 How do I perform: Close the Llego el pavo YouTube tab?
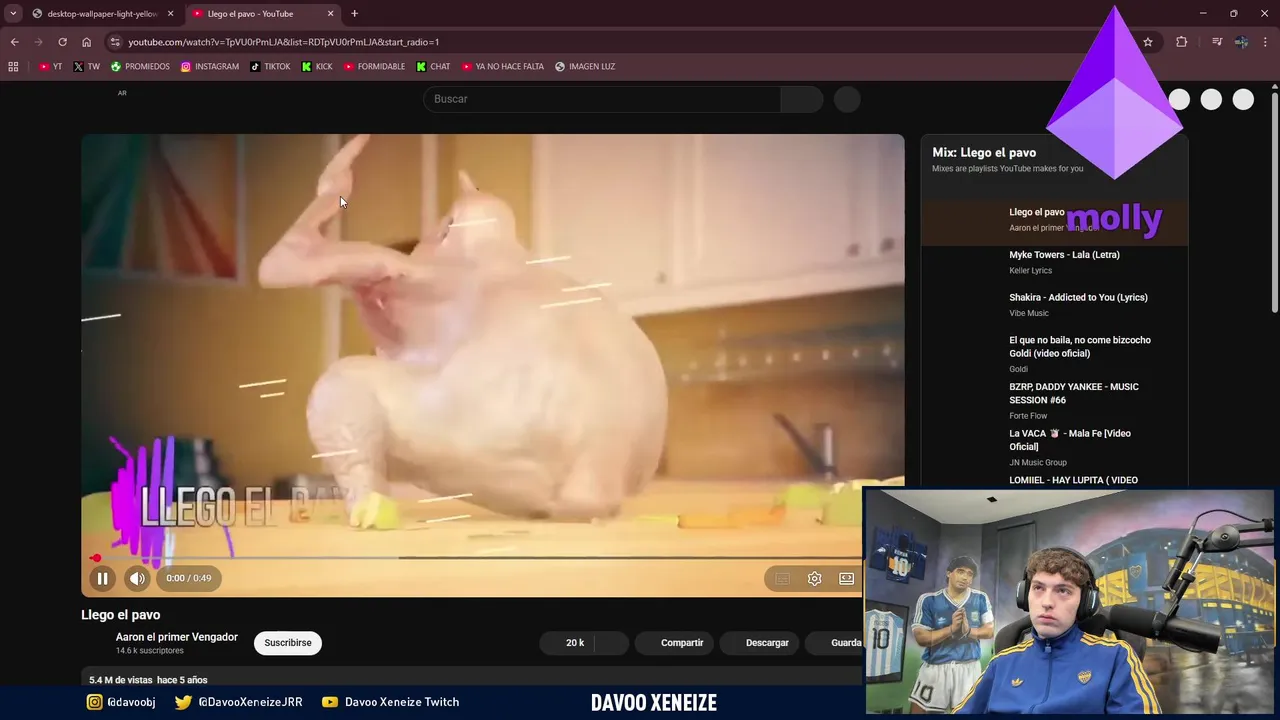(x=331, y=14)
